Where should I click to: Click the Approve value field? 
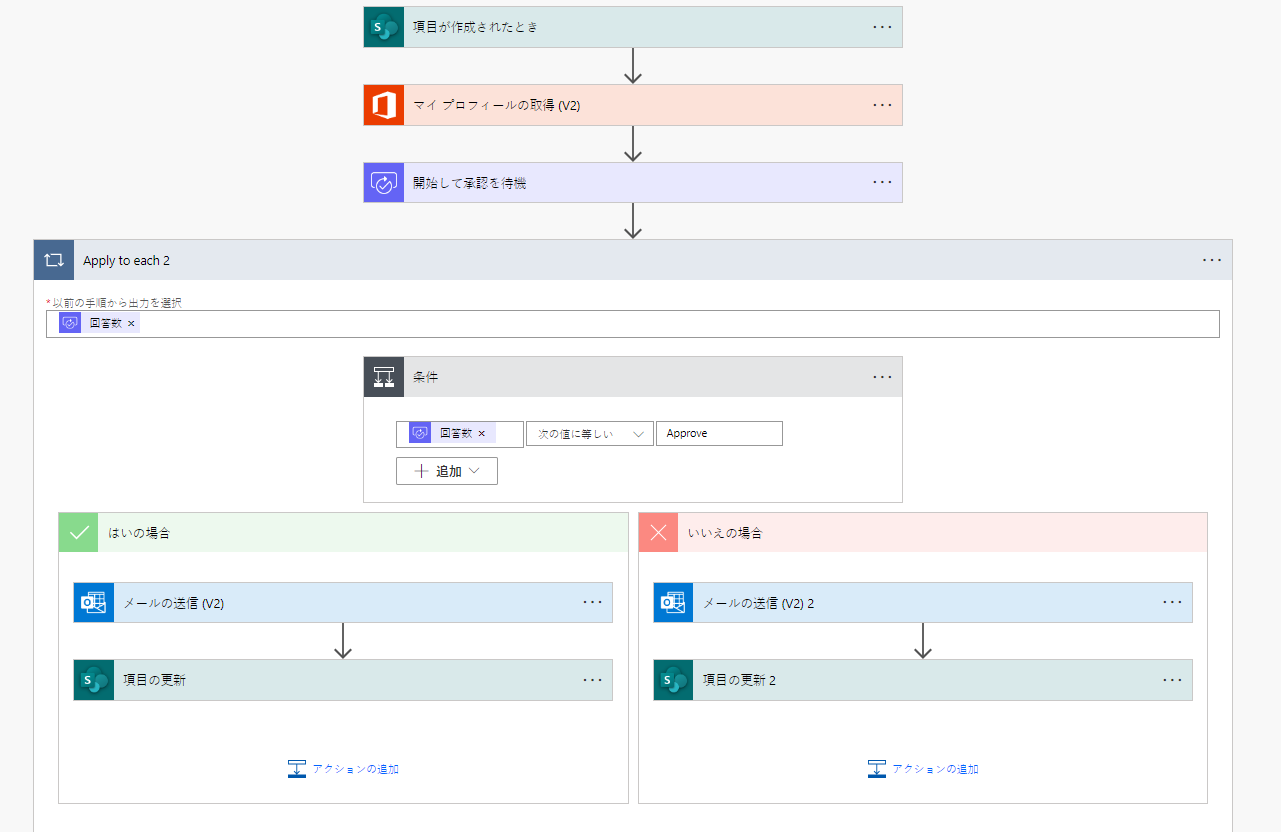(x=719, y=434)
